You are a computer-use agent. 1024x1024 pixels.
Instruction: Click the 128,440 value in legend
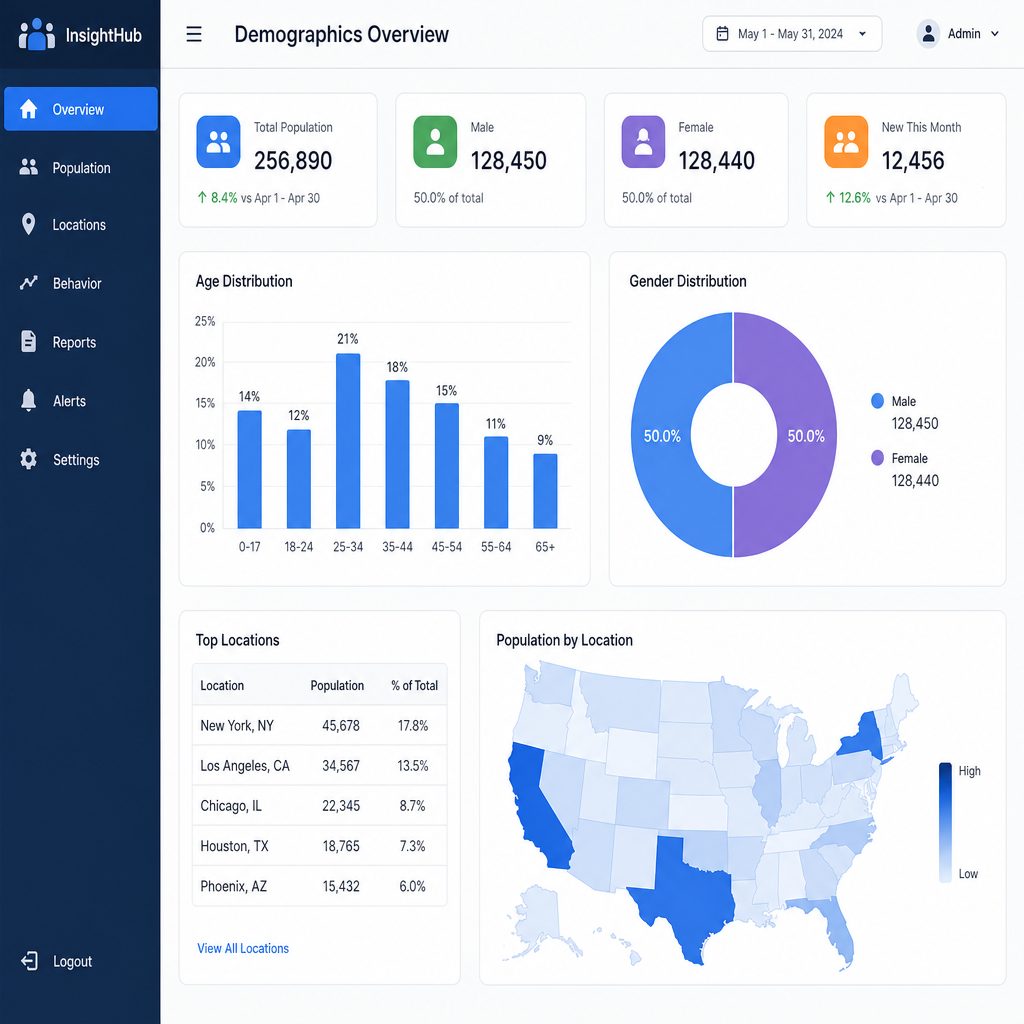pos(915,481)
